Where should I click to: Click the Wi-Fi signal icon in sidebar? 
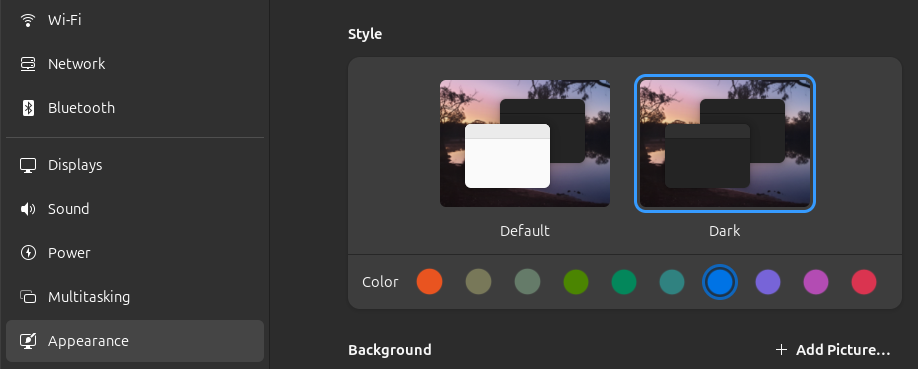pos(28,20)
